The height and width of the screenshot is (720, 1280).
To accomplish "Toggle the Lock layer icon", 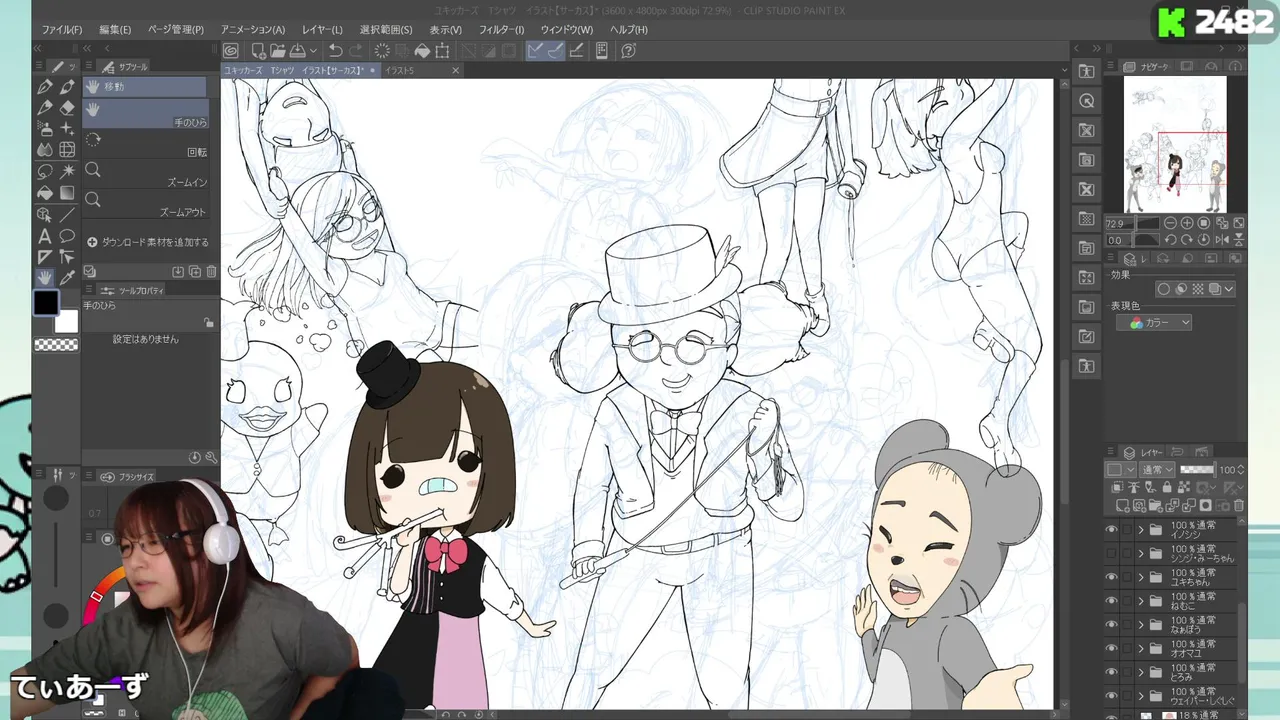I will (x=1166, y=487).
